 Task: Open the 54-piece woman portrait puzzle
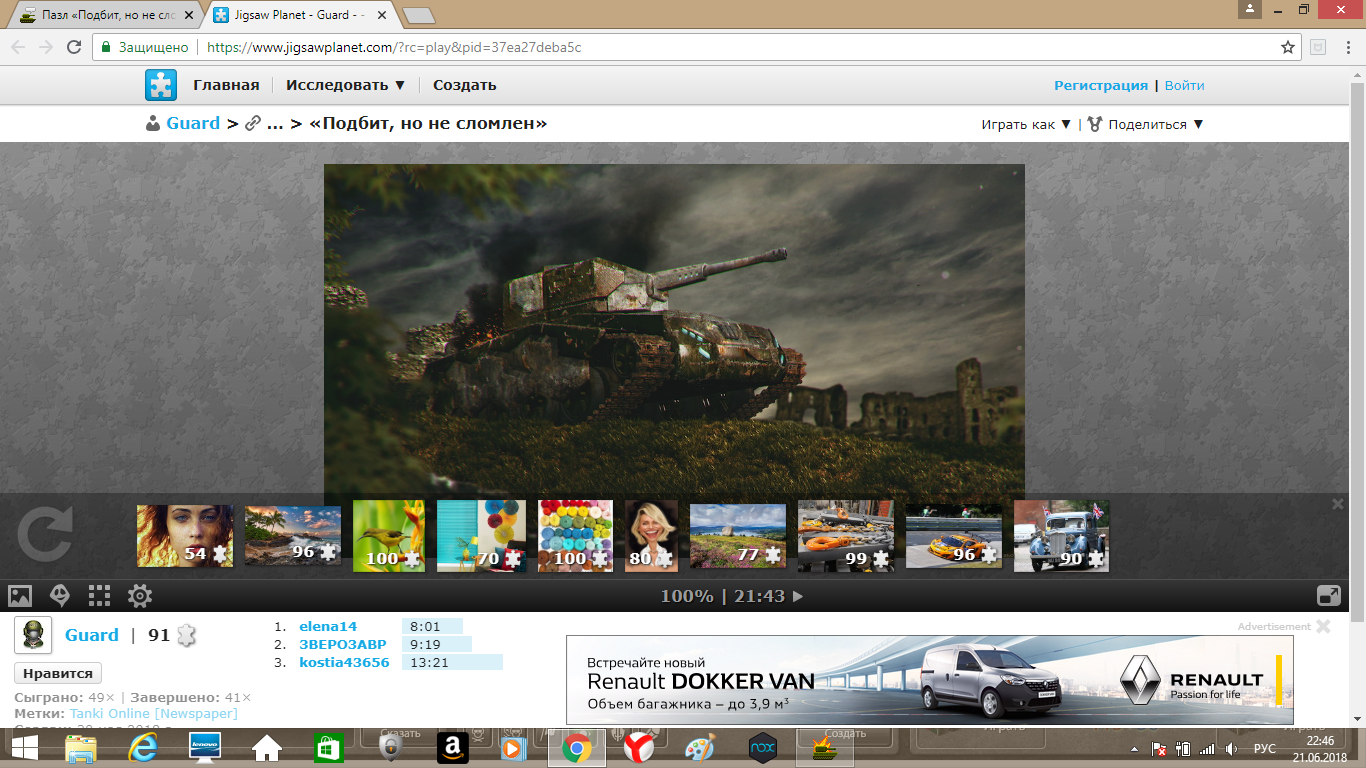click(x=185, y=536)
